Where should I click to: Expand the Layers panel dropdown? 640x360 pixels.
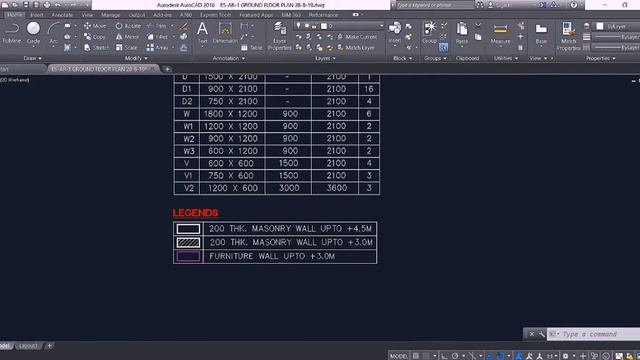click(325, 58)
